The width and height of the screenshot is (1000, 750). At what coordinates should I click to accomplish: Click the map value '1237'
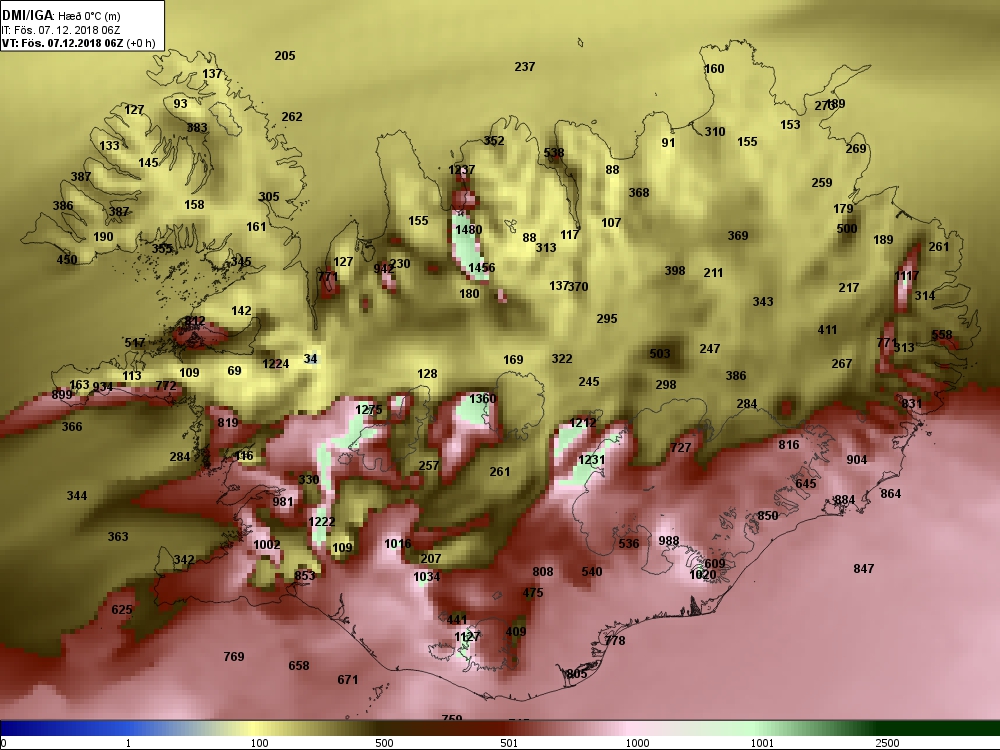tap(461, 170)
